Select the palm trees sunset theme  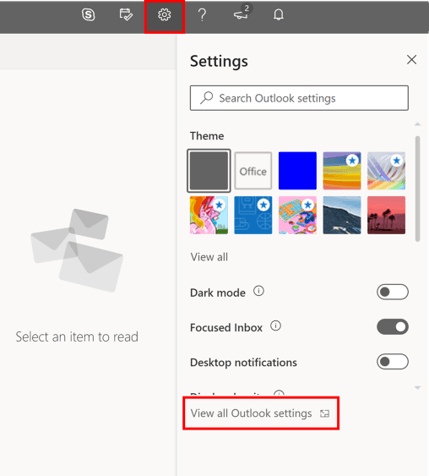tap(386, 215)
